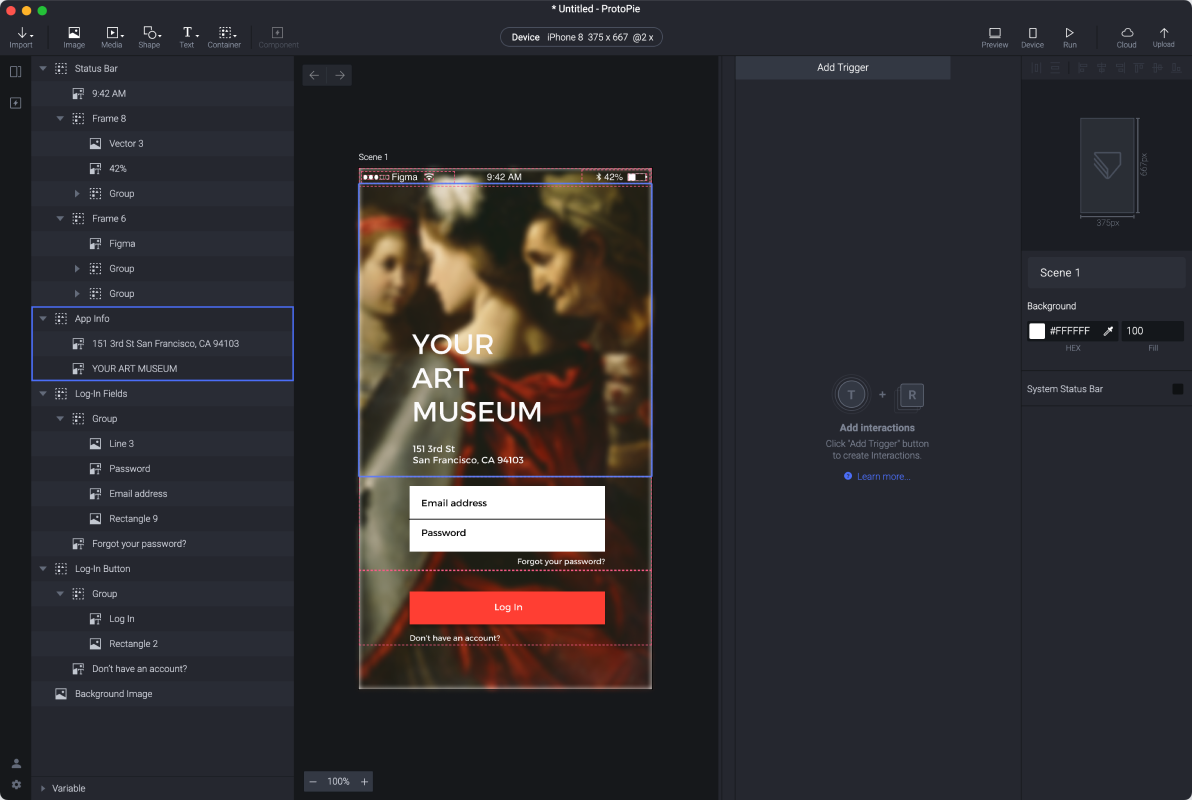Image resolution: width=1192 pixels, height=800 pixels.
Task: Open the user account icon
Action: point(16,763)
